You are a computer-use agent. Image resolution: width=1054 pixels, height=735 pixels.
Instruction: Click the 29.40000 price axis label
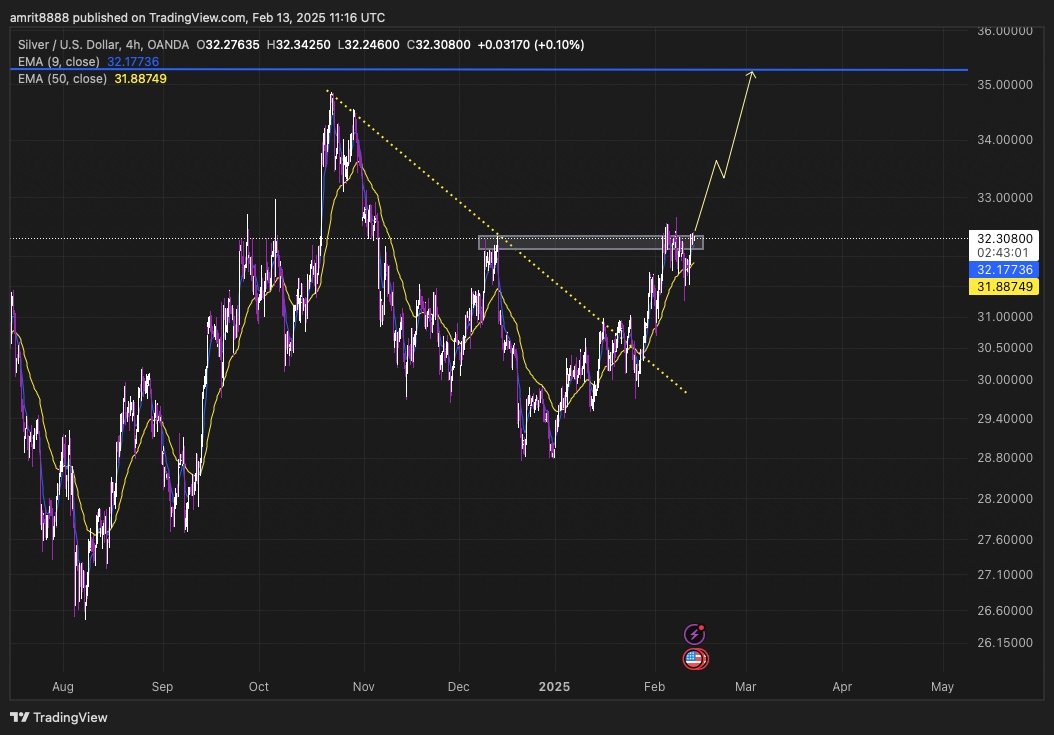(x=1004, y=419)
